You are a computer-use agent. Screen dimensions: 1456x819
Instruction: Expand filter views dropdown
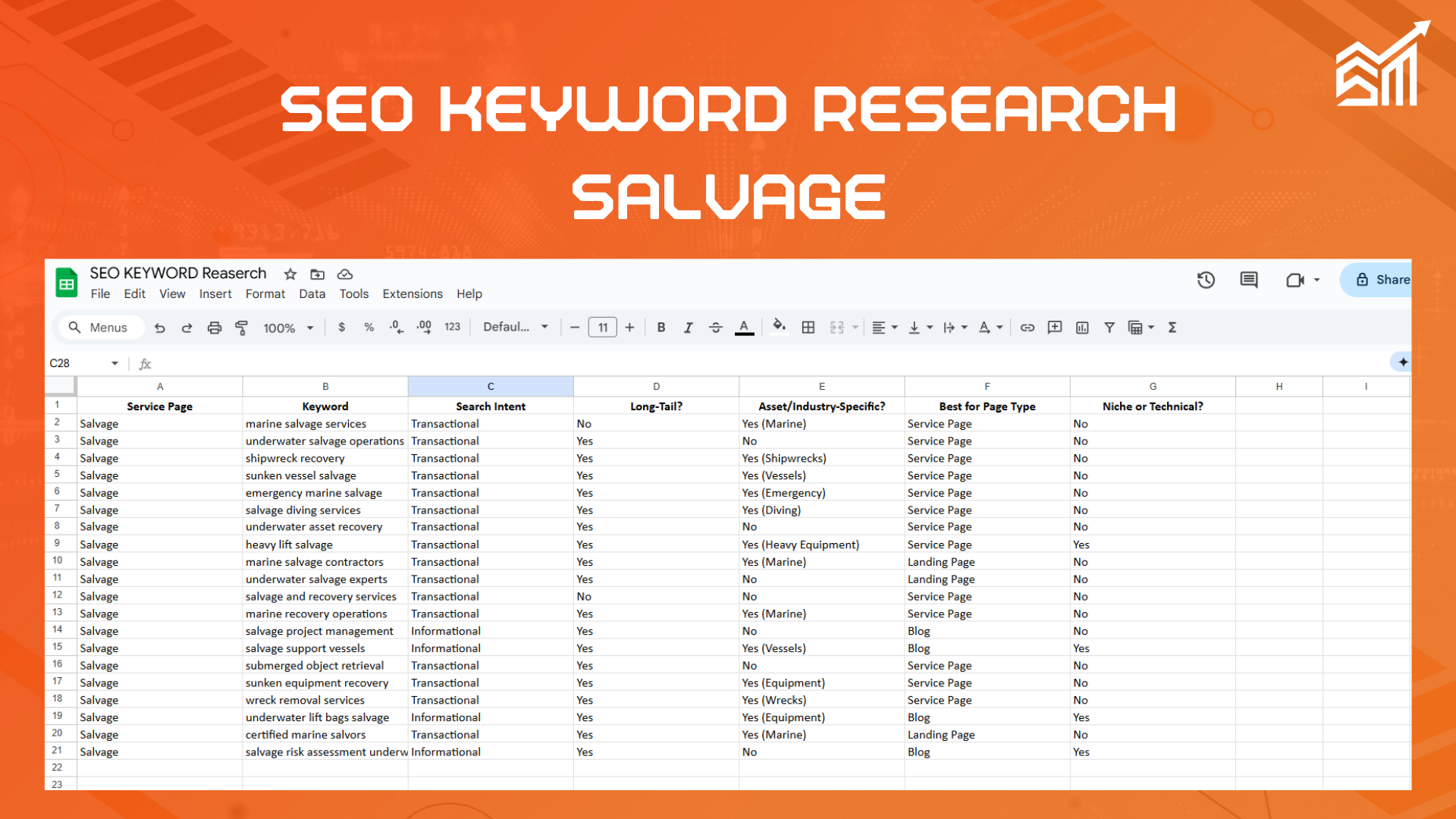click(x=1151, y=327)
